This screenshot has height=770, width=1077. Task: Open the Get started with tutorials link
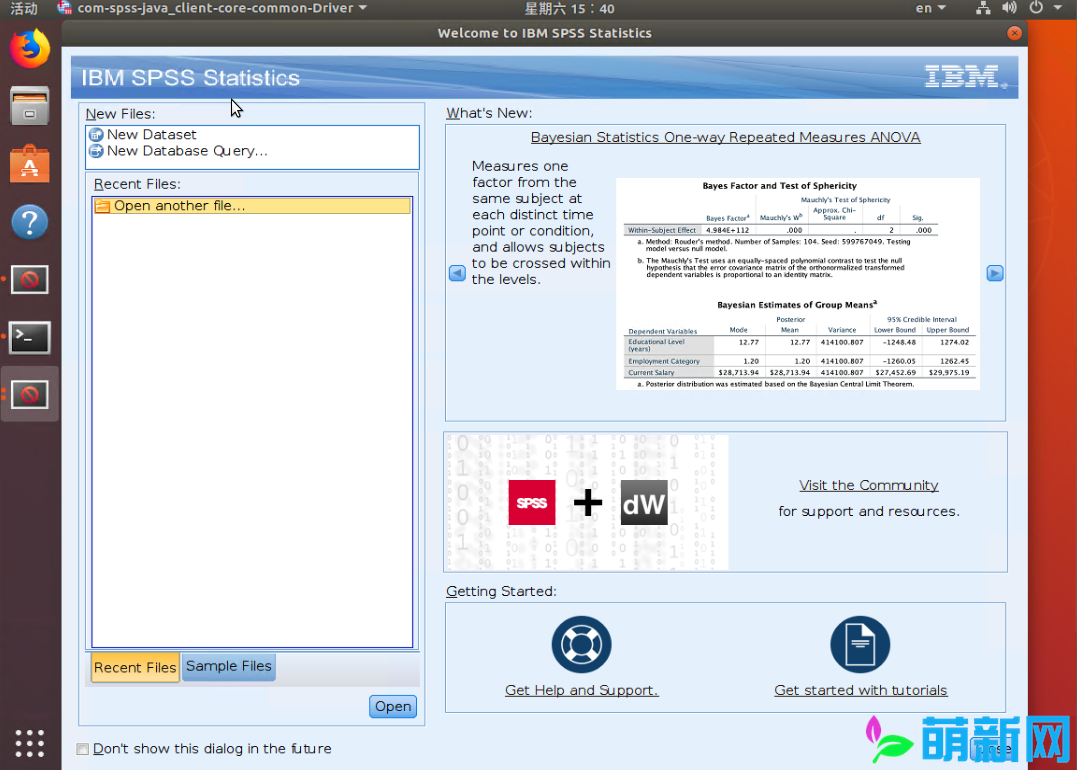[x=861, y=690]
